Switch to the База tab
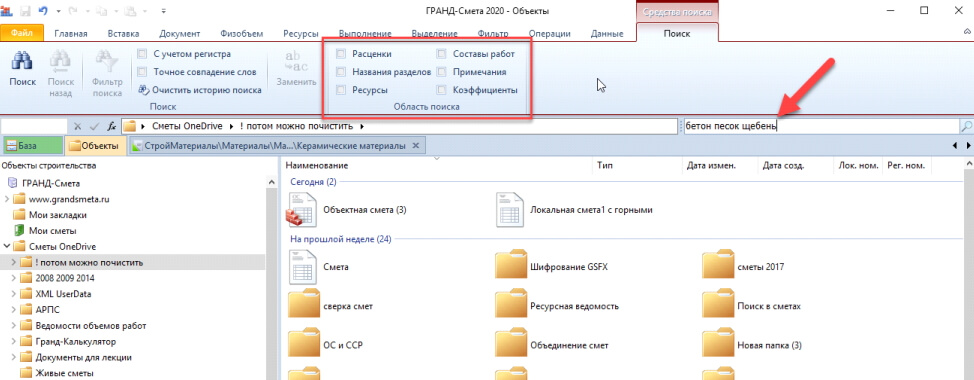The width and height of the screenshot is (974, 380). [33, 146]
